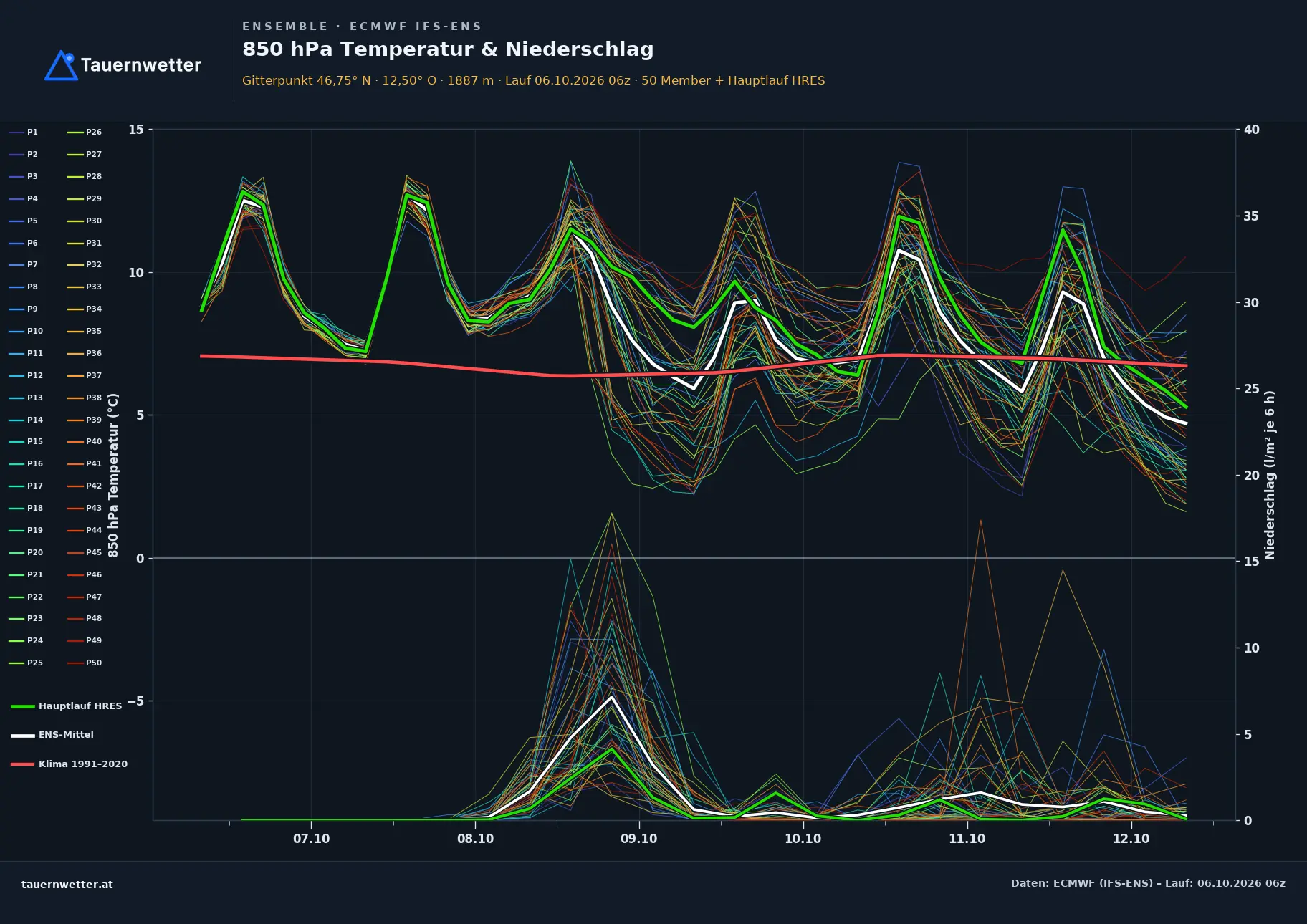Click the P19 legend label
This screenshot has width=1307, height=924.
click(x=35, y=530)
